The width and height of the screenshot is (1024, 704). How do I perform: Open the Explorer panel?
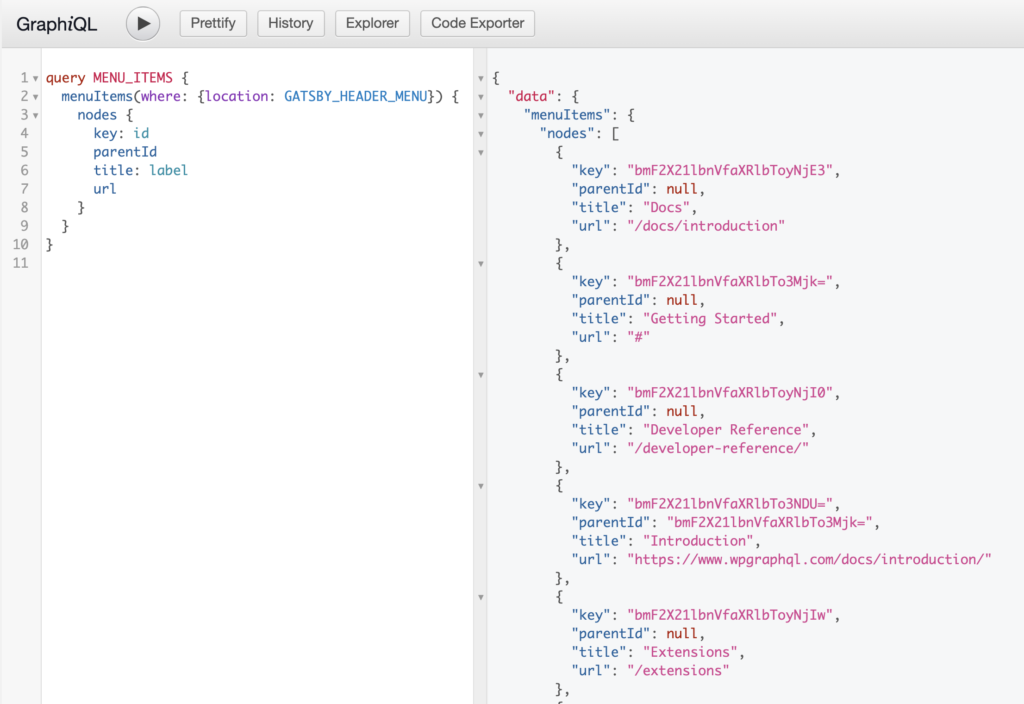click(x=372, y=23)
